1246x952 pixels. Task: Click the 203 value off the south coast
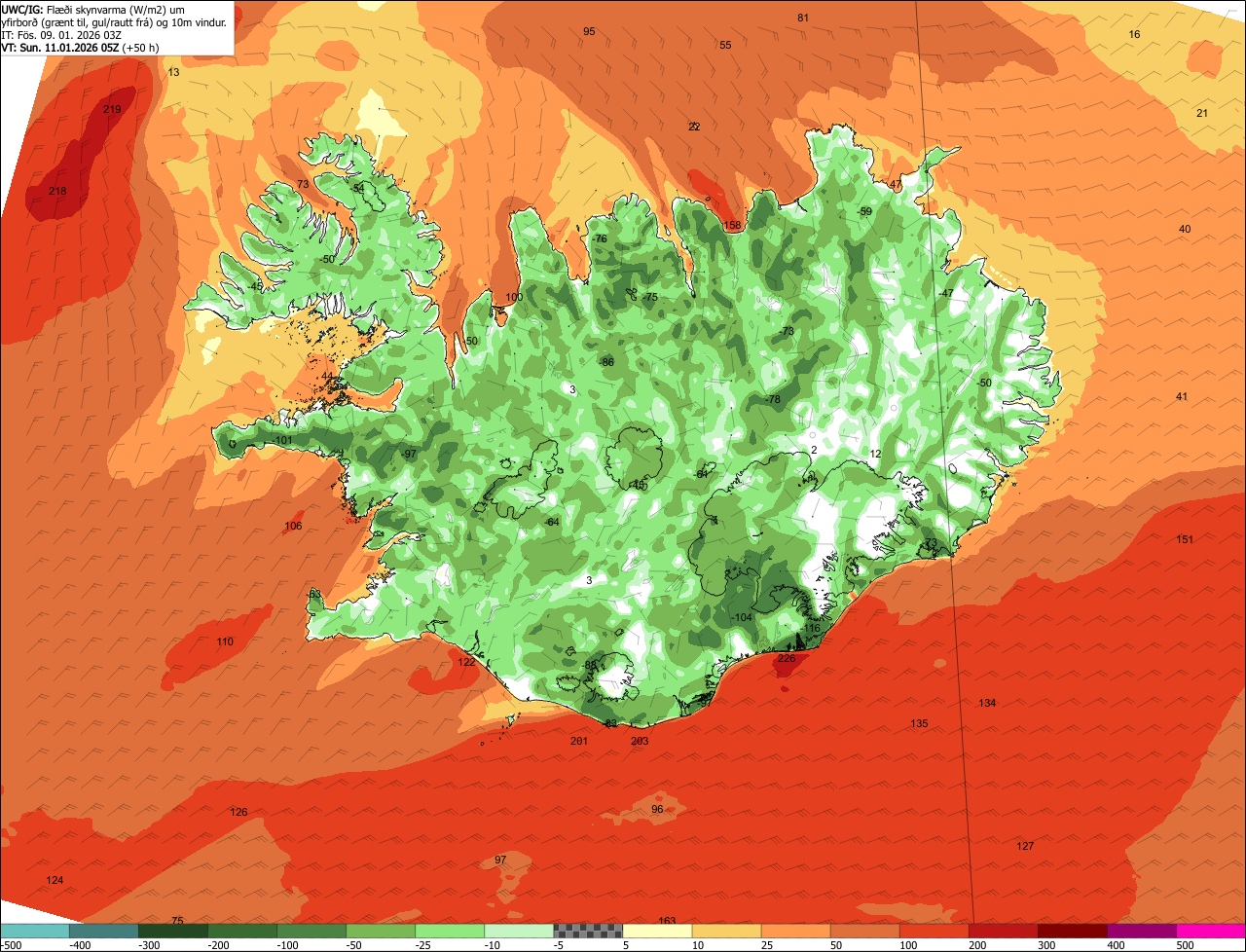point(640,741)
